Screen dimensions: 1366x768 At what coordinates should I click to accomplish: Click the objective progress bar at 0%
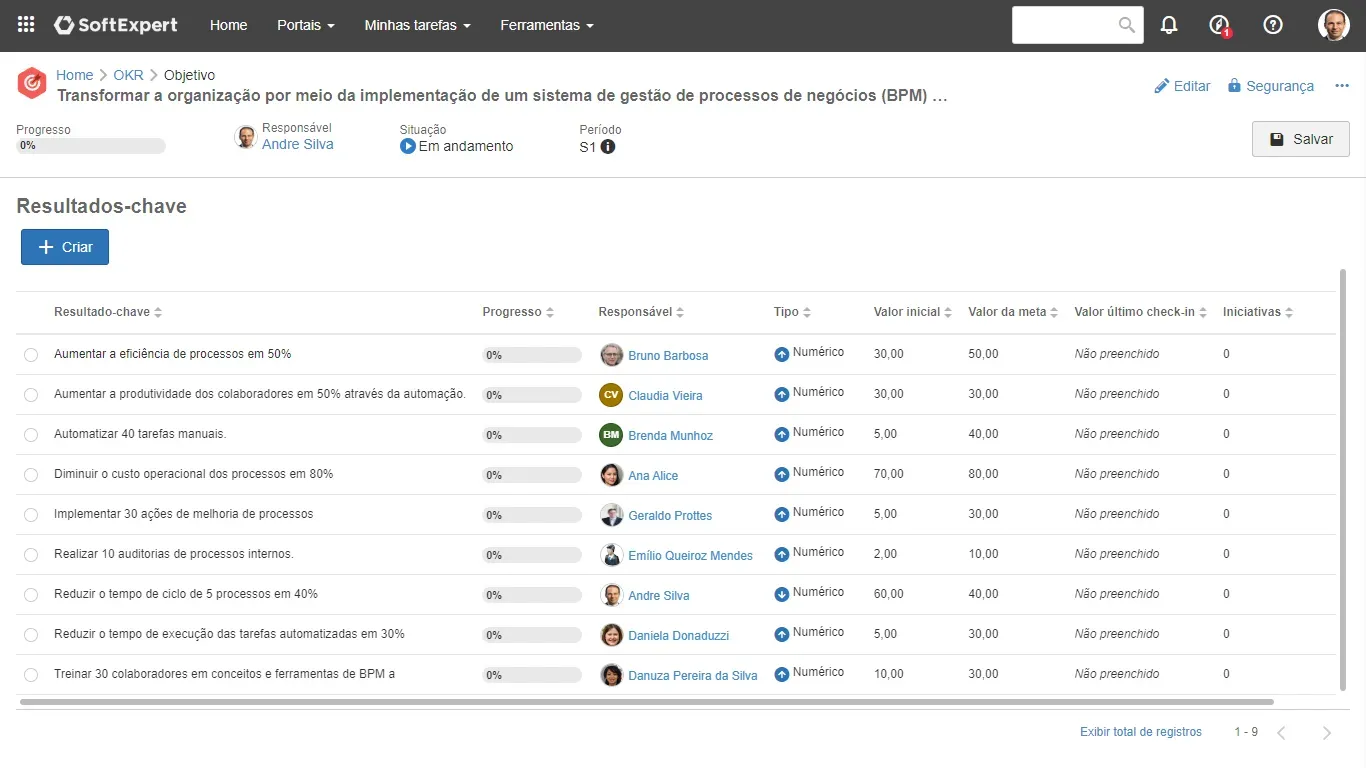(91, 146)
